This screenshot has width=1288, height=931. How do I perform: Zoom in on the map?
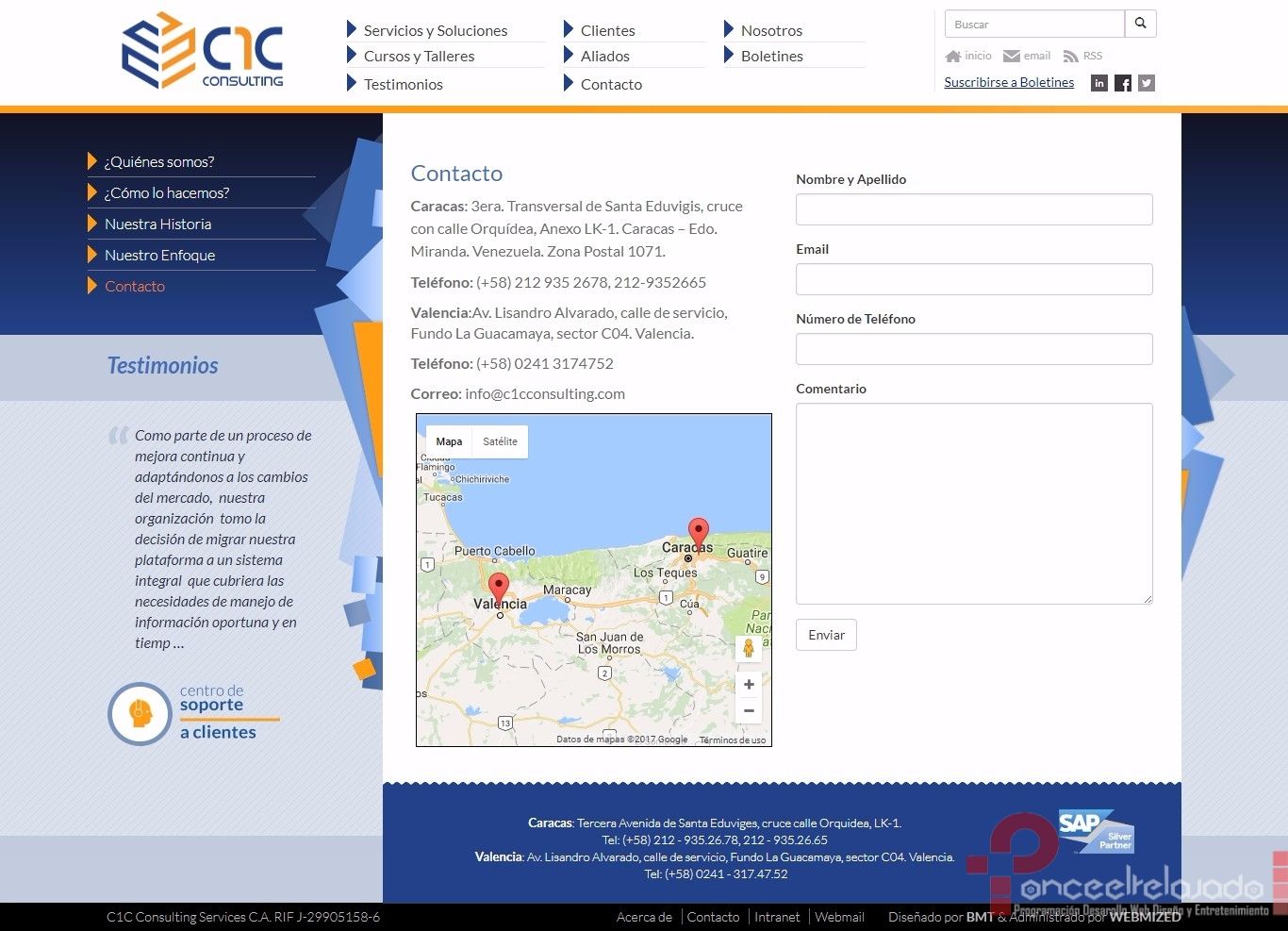(749, 685)
